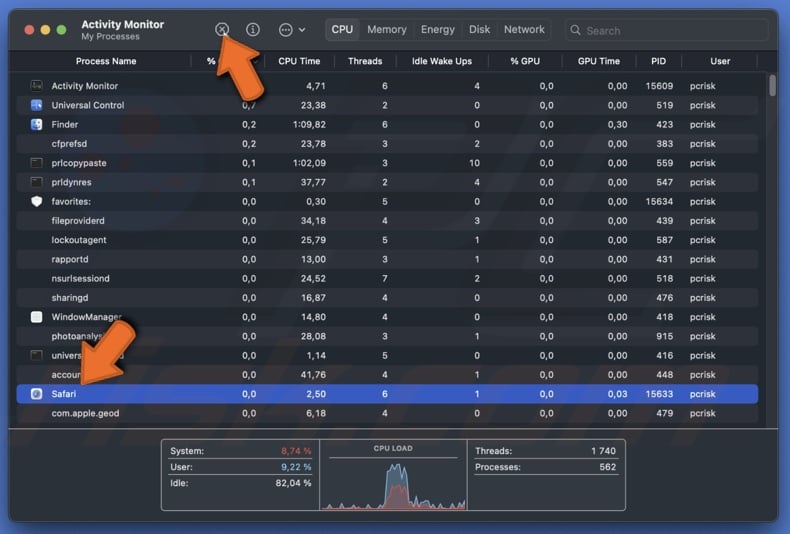
Task: Open the Disk tab
Action: [x=480, y=30]
